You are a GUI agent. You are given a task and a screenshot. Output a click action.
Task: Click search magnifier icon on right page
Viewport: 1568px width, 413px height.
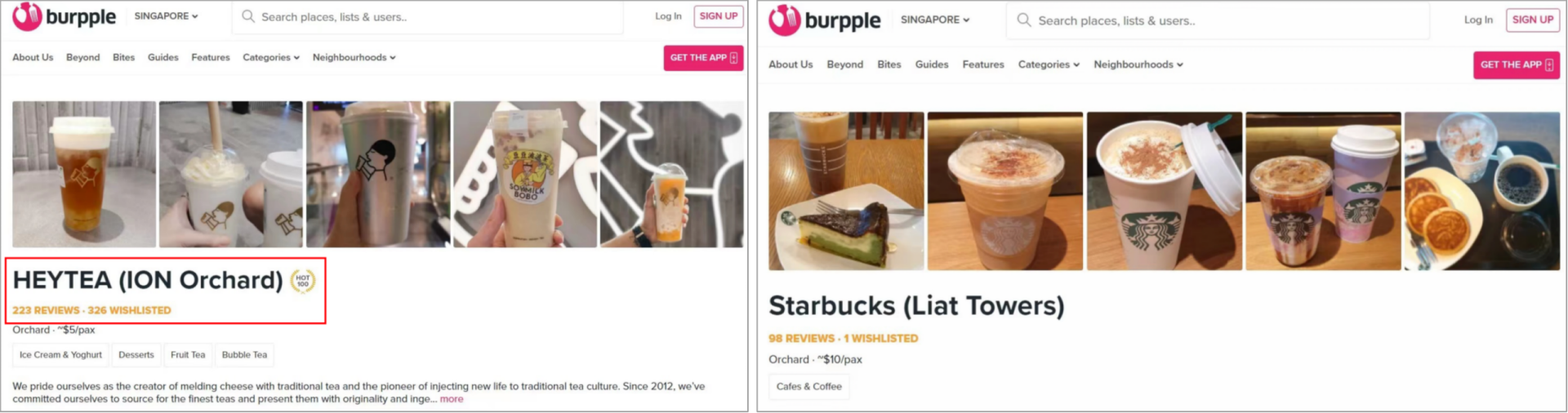click(1023, 20)
